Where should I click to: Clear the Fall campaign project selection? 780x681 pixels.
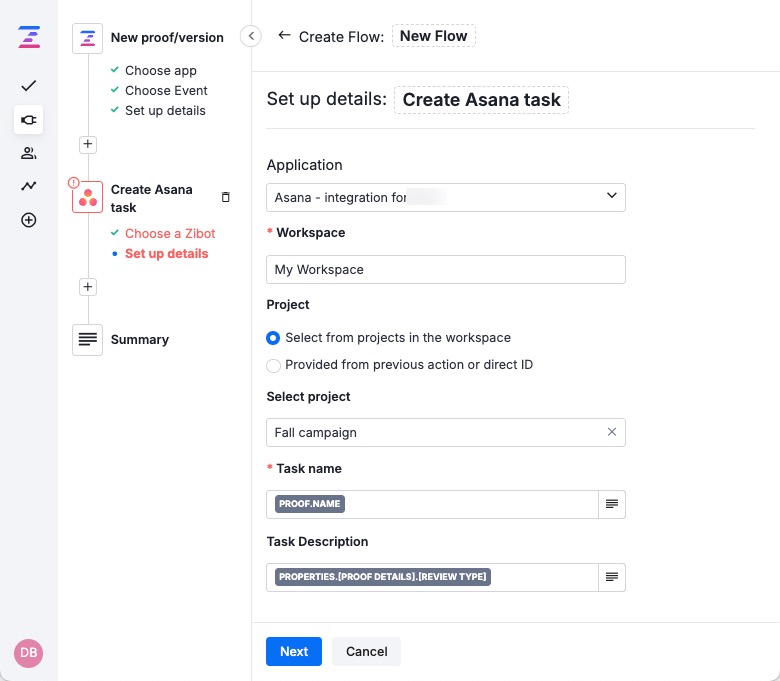(x=612, y=432)
